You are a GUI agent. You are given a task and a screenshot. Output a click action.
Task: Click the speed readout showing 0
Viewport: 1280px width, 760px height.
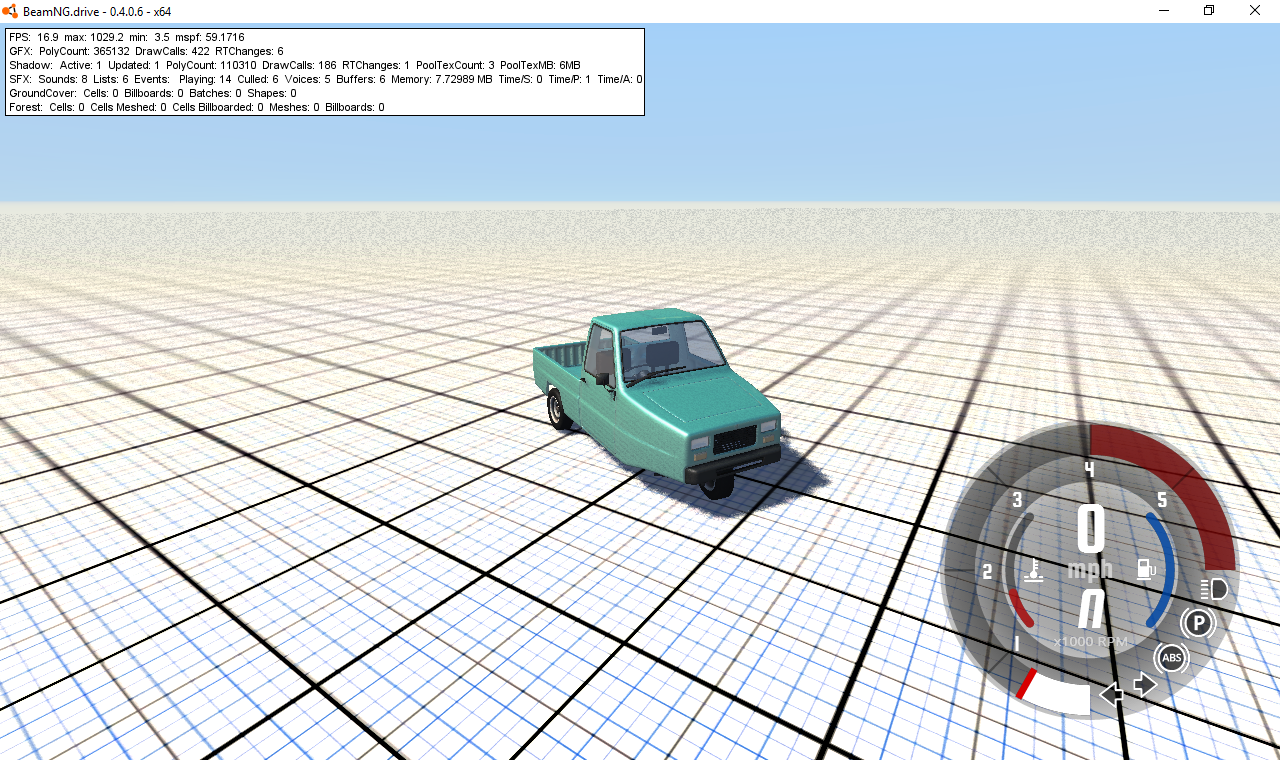tap(1090, 530)
